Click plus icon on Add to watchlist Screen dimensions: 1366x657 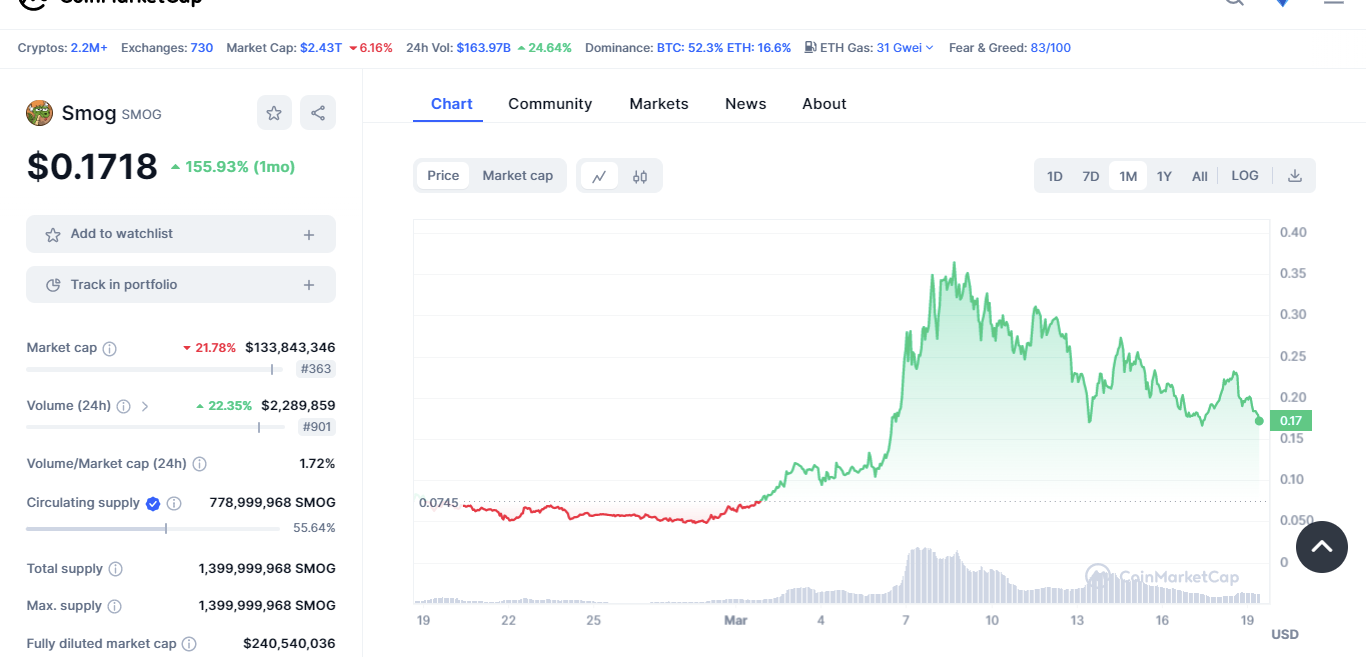point(309,235)
